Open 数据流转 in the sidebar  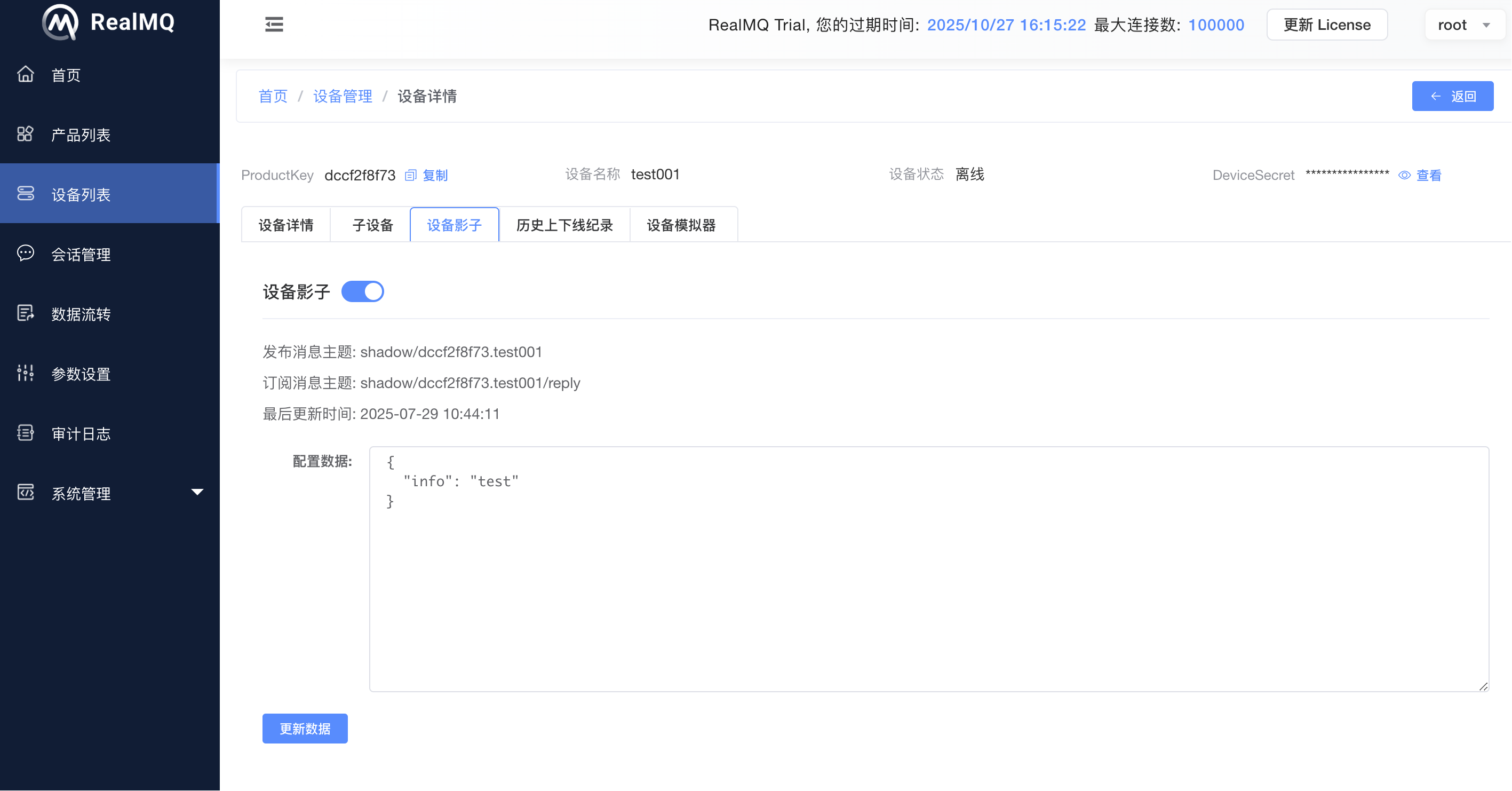[110, 314]
